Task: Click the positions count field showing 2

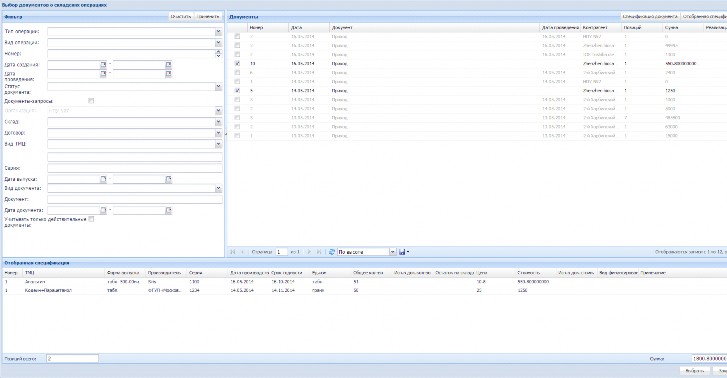Action: click(72, 359)
